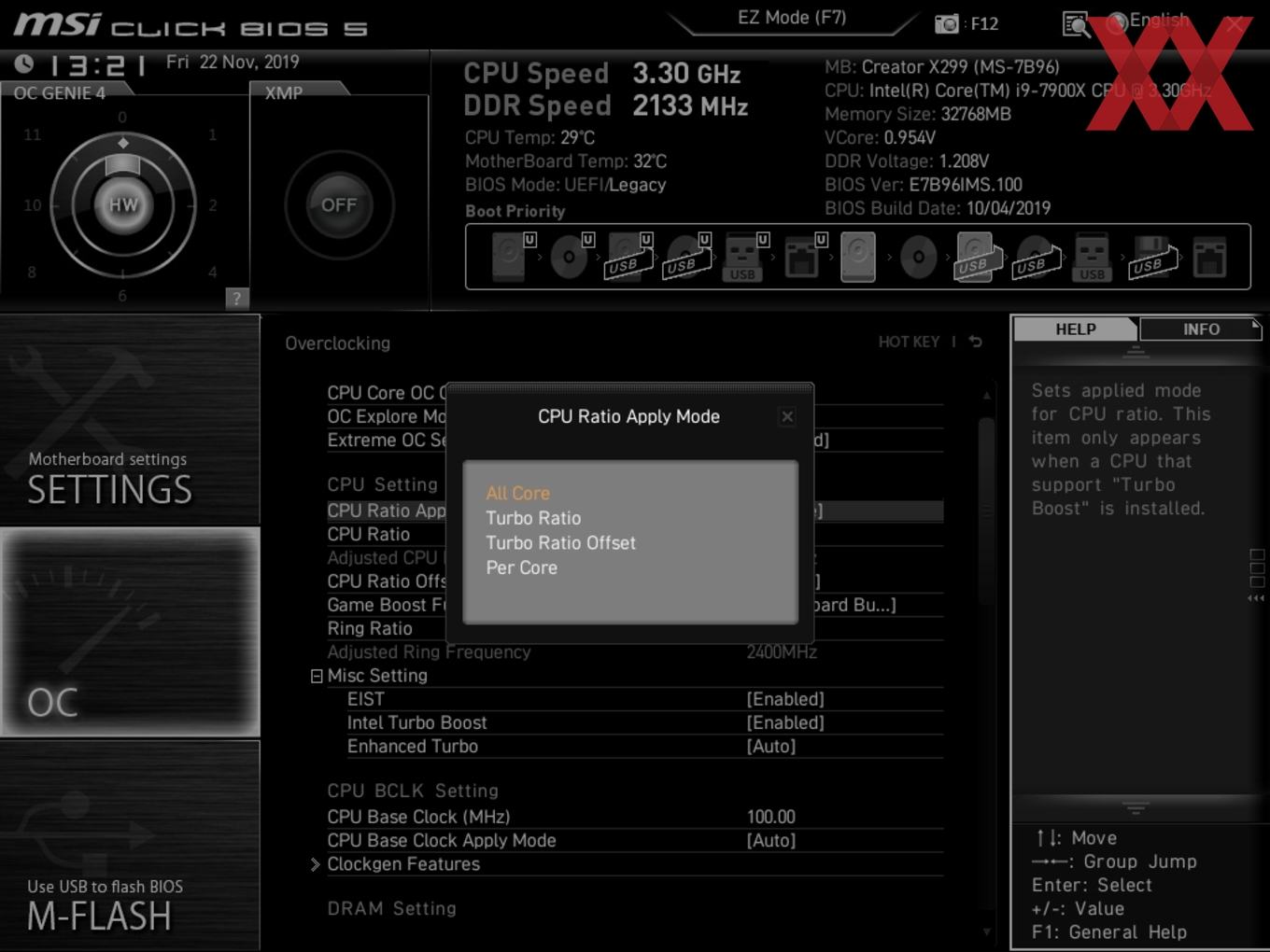Click the Overclocking page title
1270x952 pixels.
338,343
